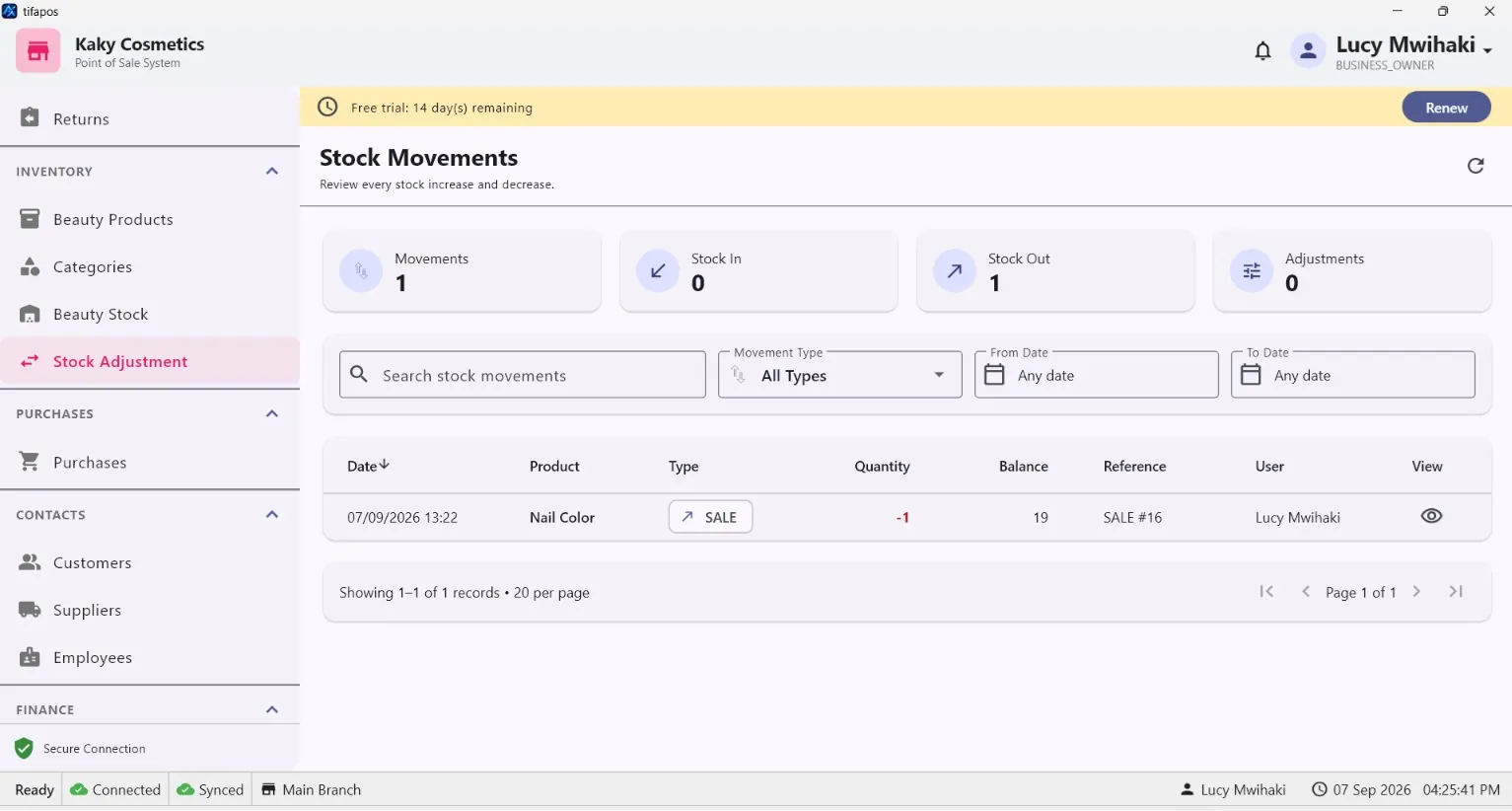Open Employees in the sidebar
The width and height of the screenshot is (1512, 811).
pos(150,657)
